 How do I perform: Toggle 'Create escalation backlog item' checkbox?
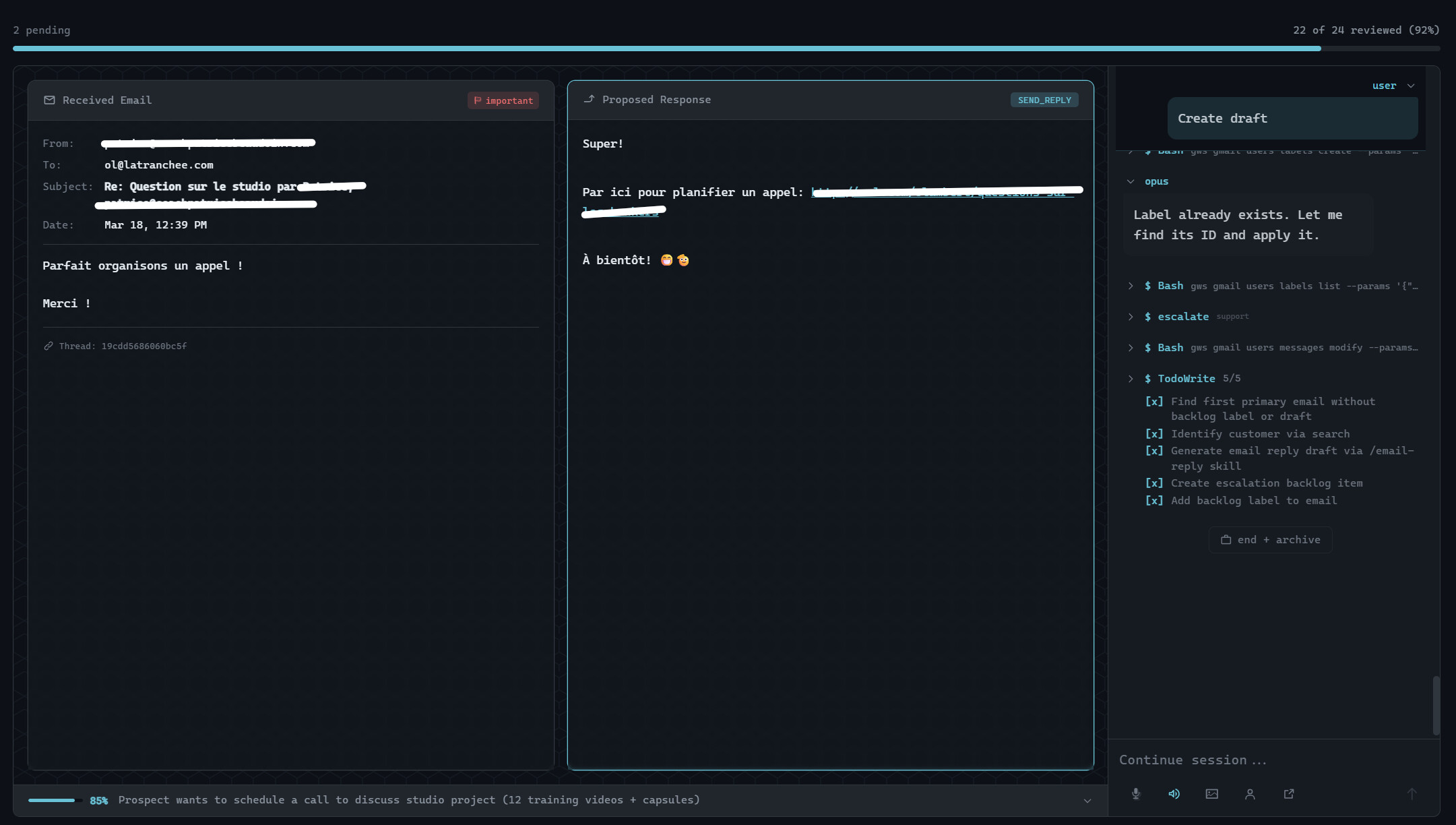(1153, 483)
